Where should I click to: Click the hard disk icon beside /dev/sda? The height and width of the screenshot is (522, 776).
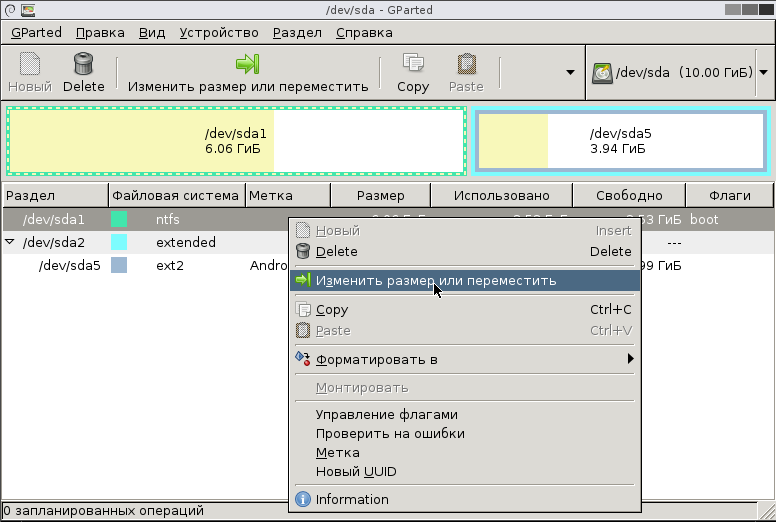[x=602, y=73]
